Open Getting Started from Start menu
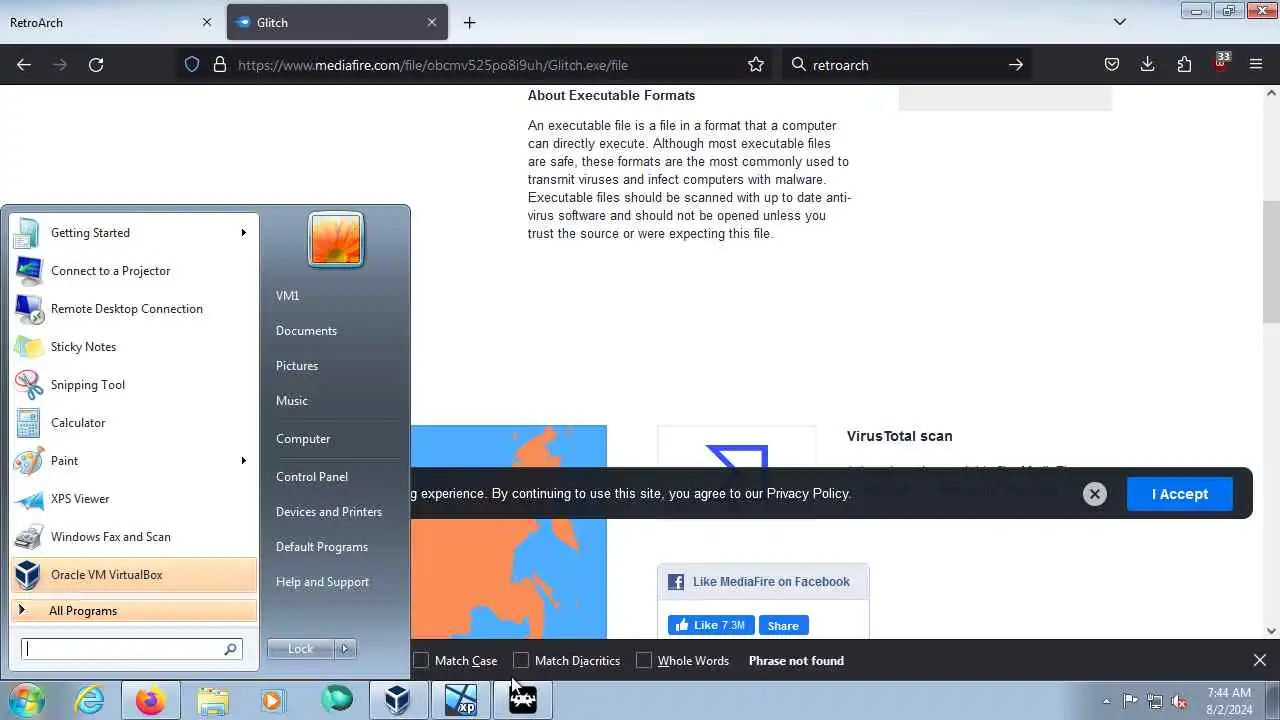This screenshot has height=720, width=1280. pyautogui.click(x=133, y=233)
